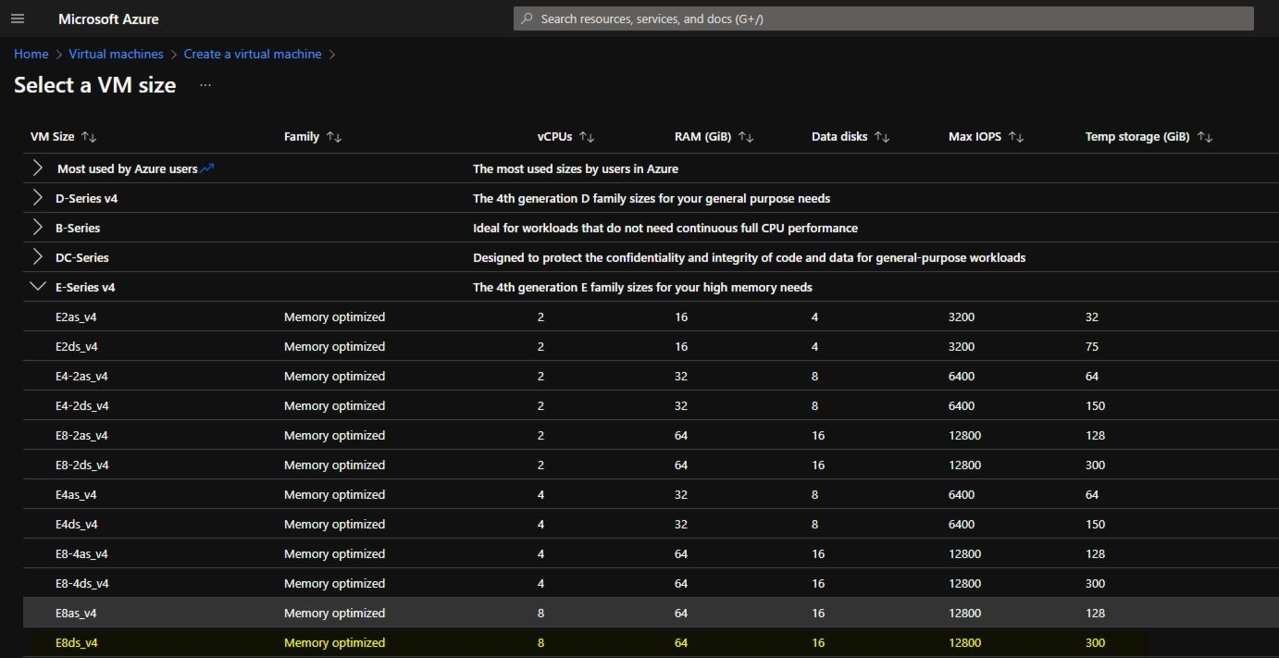The image size is (1279, 658).
Task: Click the RAM (GiB) column header
Action: tap(703, 137)
